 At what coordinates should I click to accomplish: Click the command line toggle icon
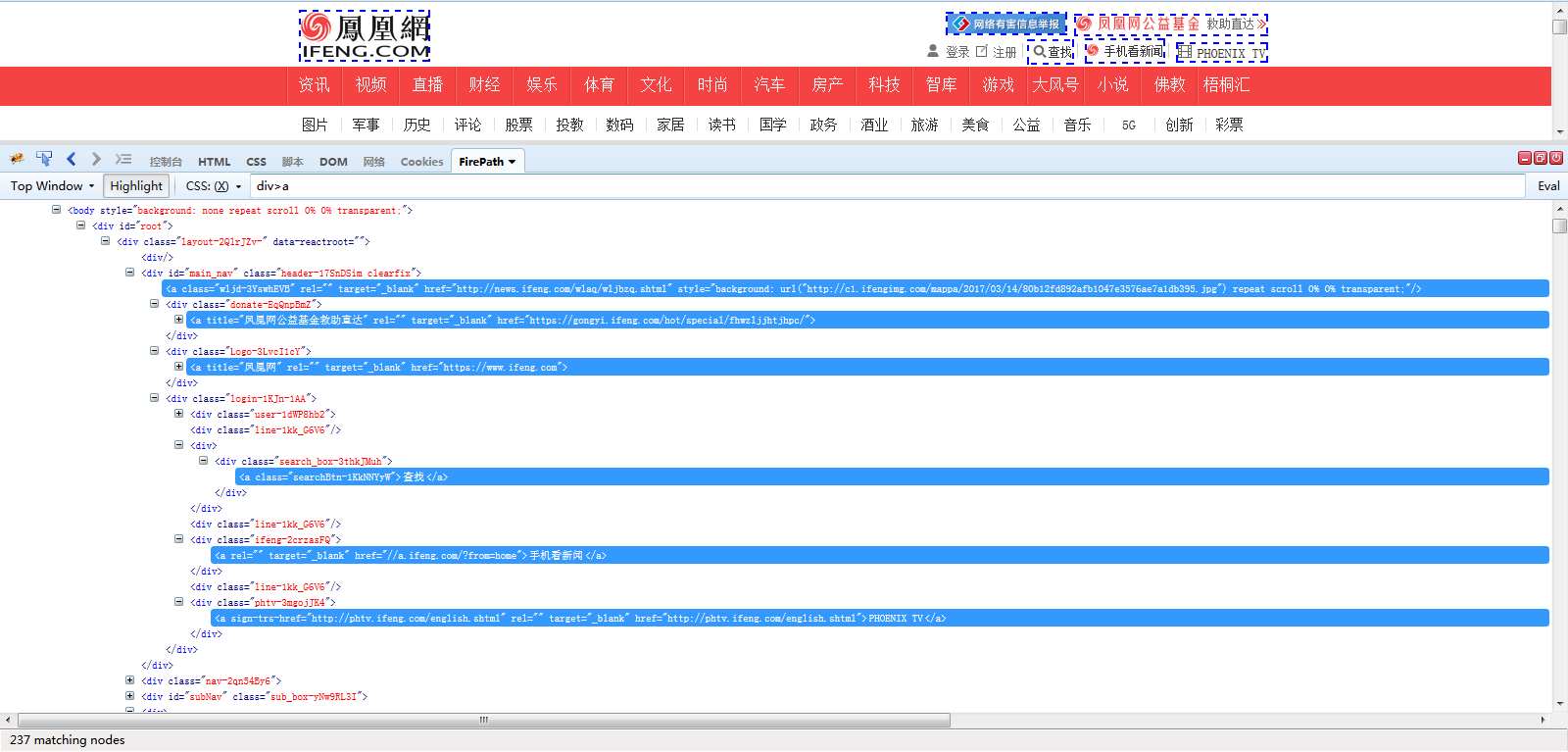(122, 159)
